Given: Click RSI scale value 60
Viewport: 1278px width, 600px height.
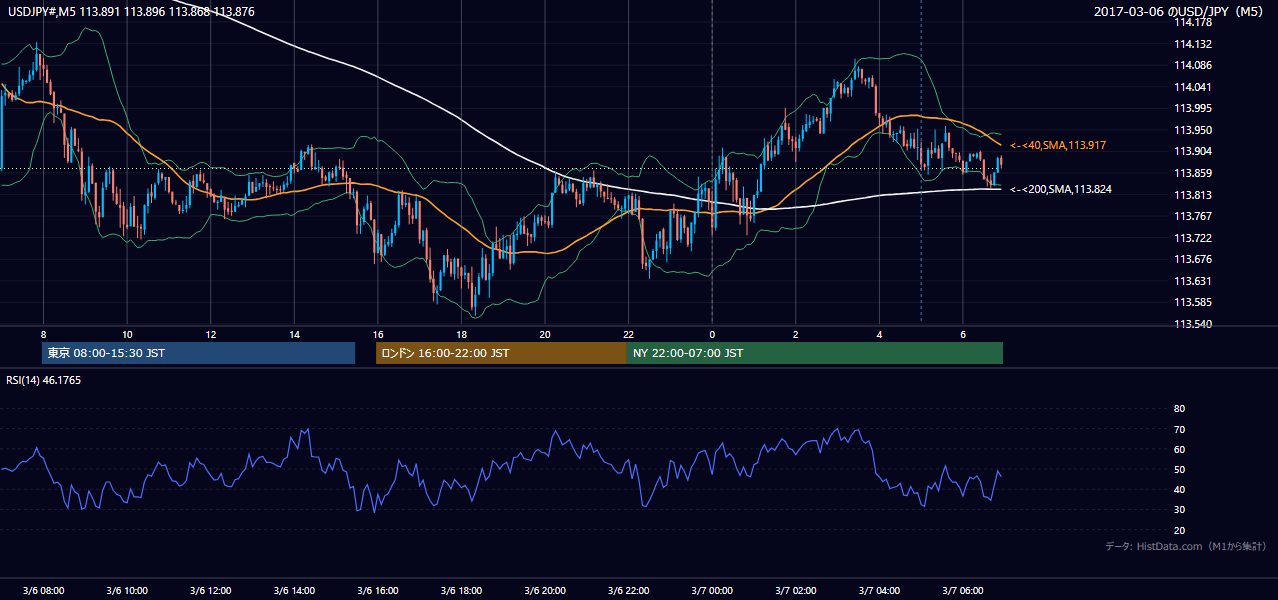Looking at the screenshot, I should click(1180, 449).
